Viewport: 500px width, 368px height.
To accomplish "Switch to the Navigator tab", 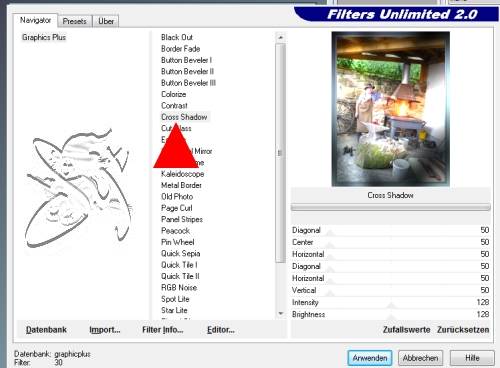I will pos(35,20).
